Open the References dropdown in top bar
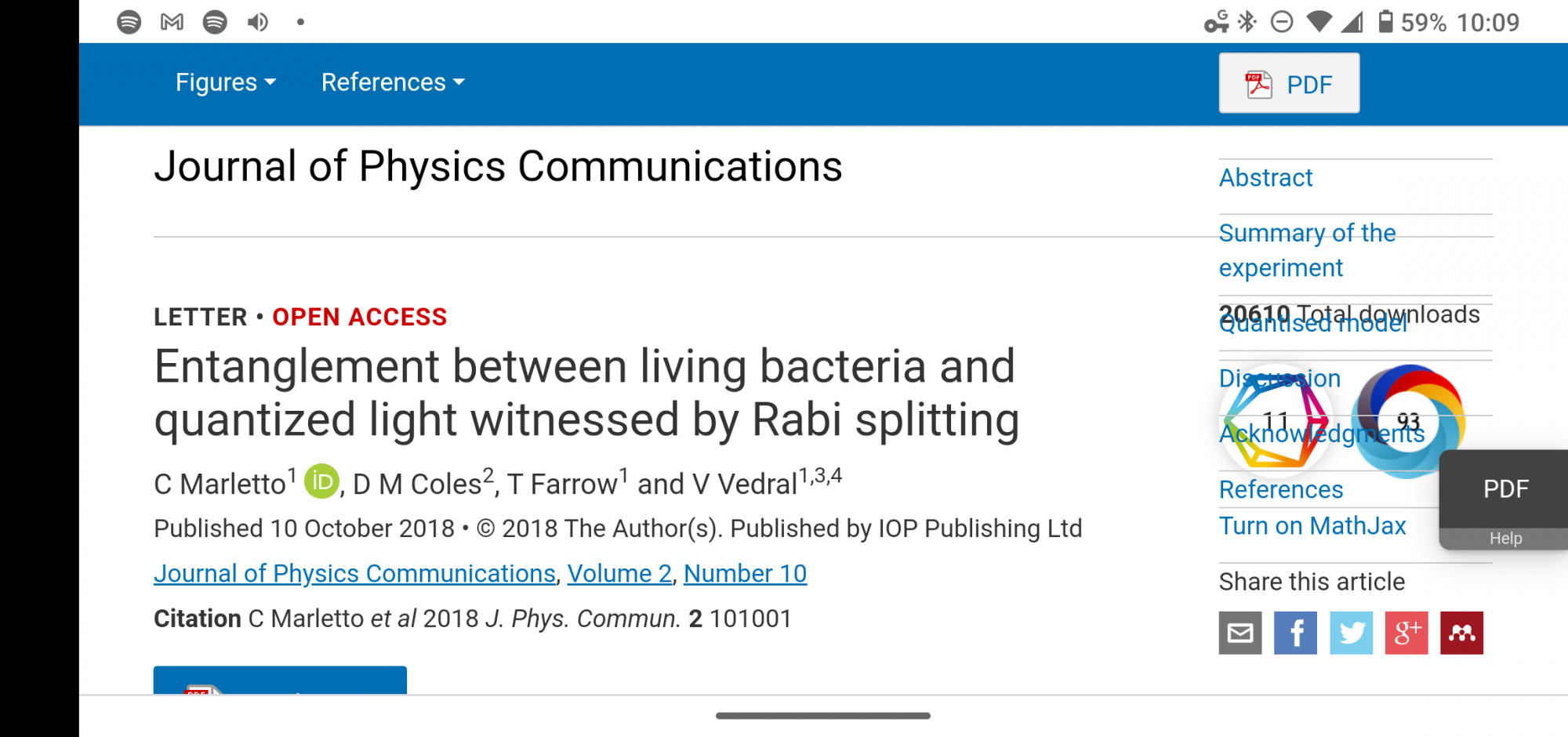Viewport: 1568px width, 737px height. coord(393,82)
